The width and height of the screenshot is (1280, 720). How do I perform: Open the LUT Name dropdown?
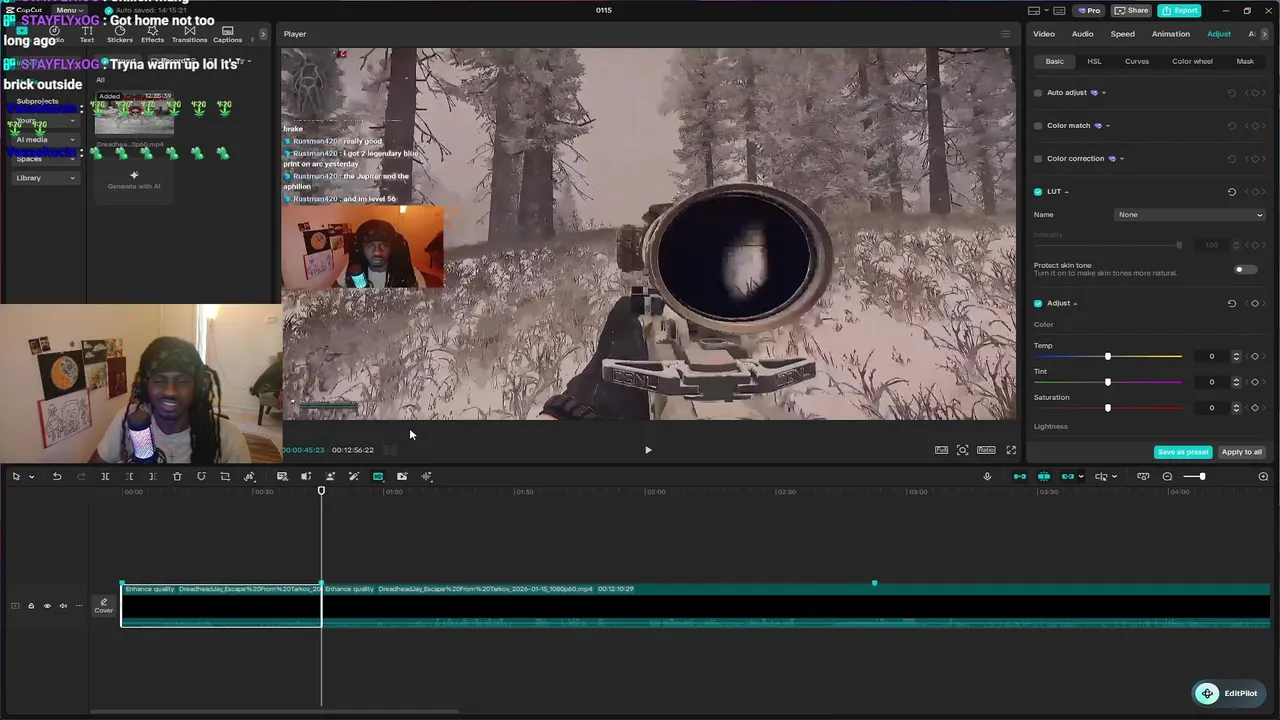coord(1190,215)
